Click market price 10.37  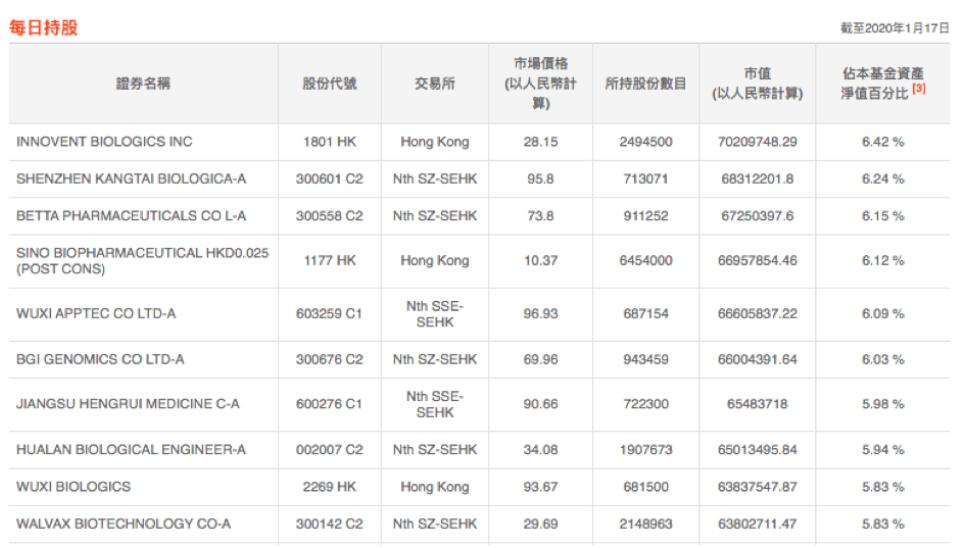click(541, 260)
